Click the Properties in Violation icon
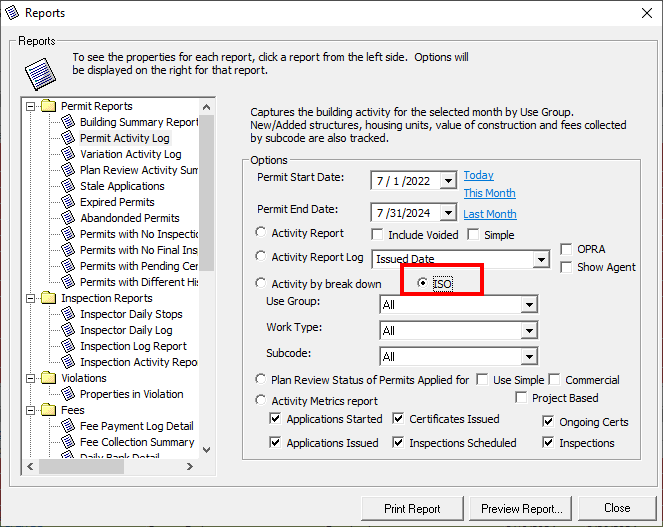663x527 pixels. (x=68, y=394)
